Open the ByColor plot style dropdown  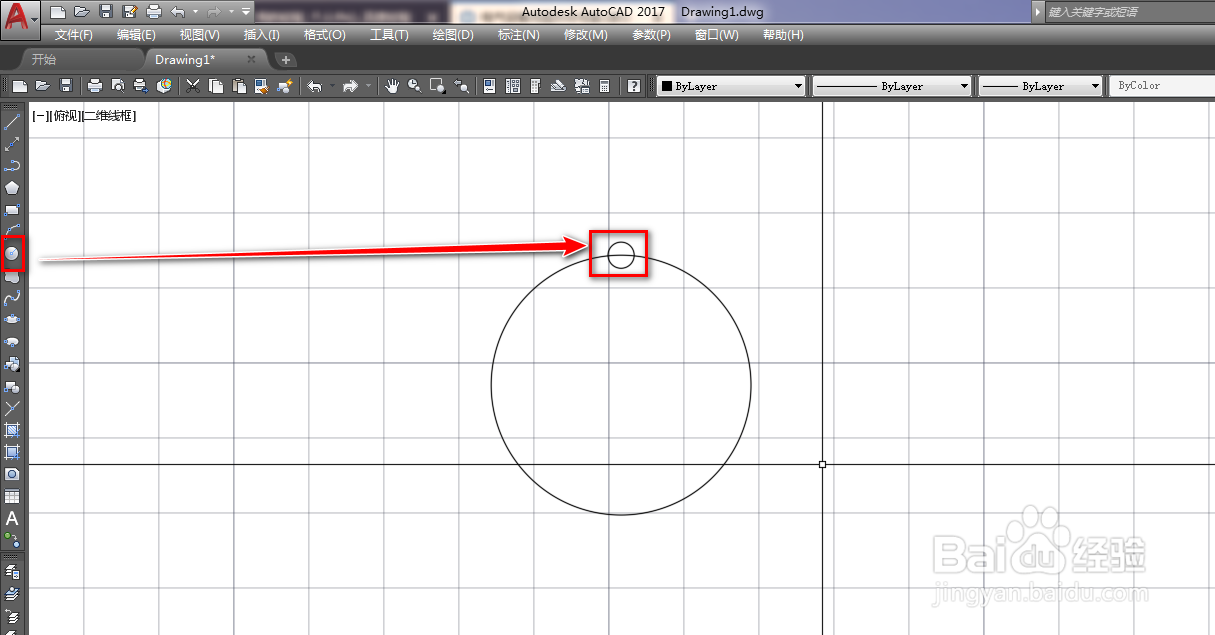click(1162, 86)
